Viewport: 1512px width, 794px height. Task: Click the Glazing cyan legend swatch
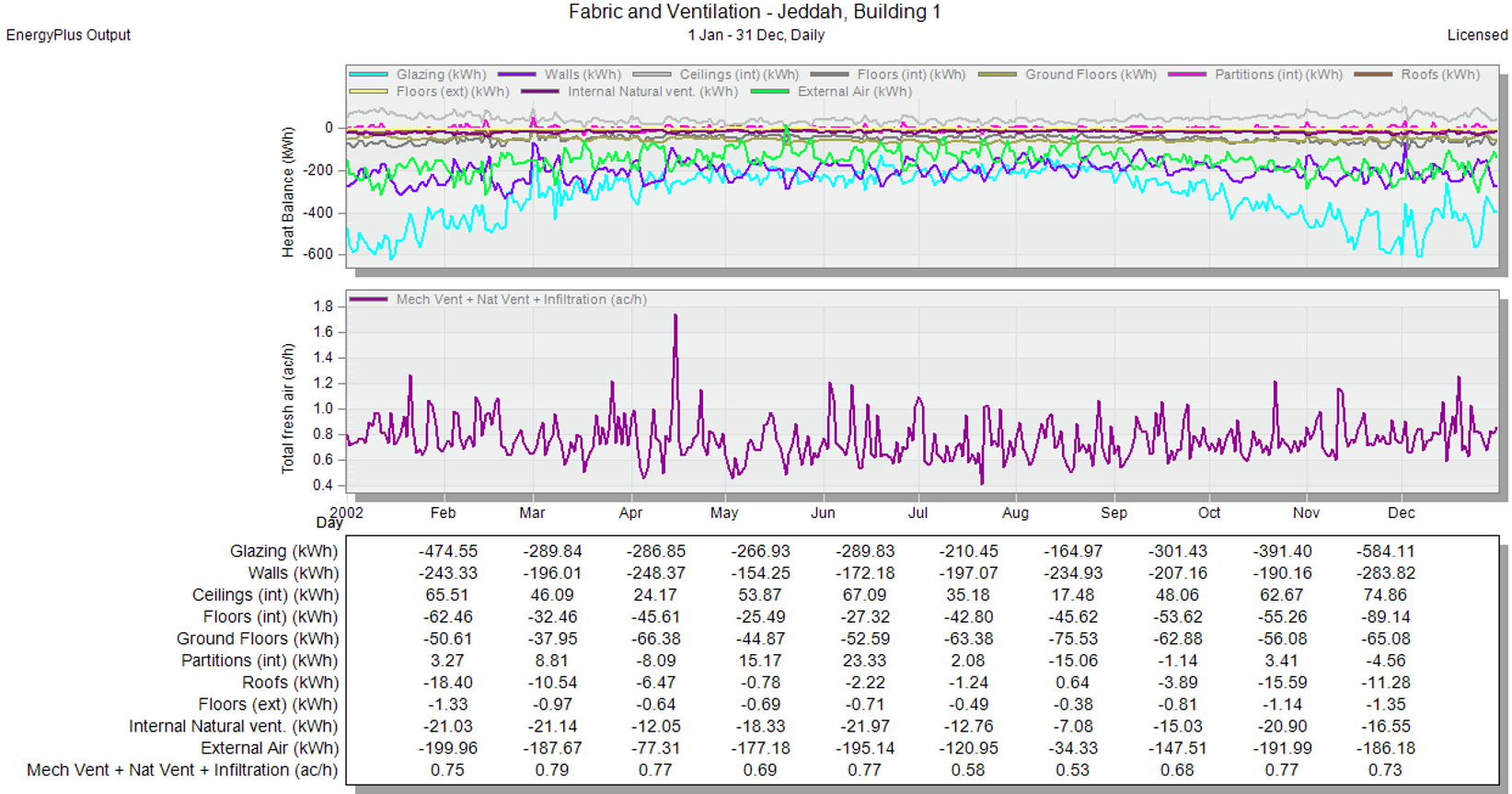[368, 75]
